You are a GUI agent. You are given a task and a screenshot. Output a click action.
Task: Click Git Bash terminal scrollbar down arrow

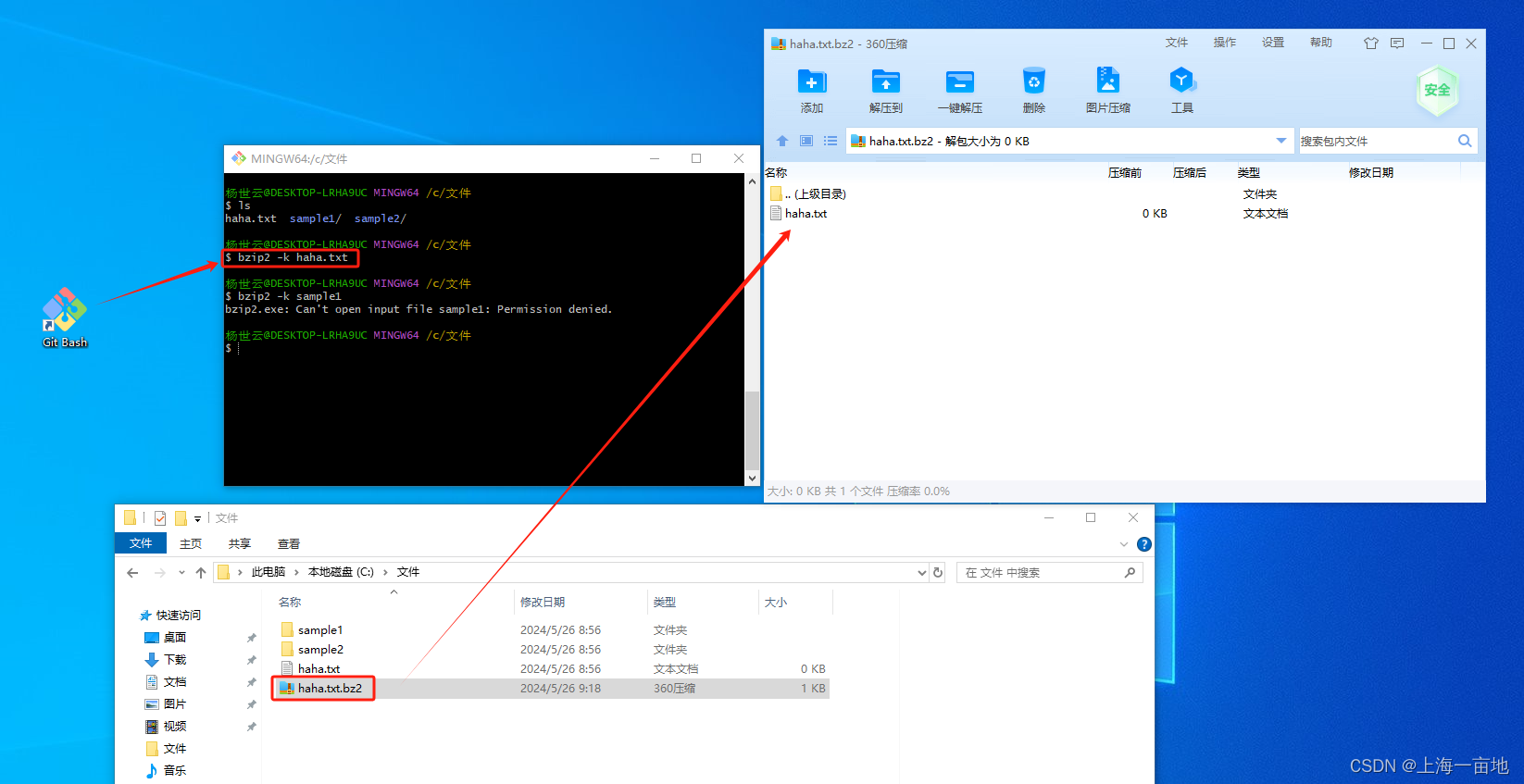(x=752, y=479)
